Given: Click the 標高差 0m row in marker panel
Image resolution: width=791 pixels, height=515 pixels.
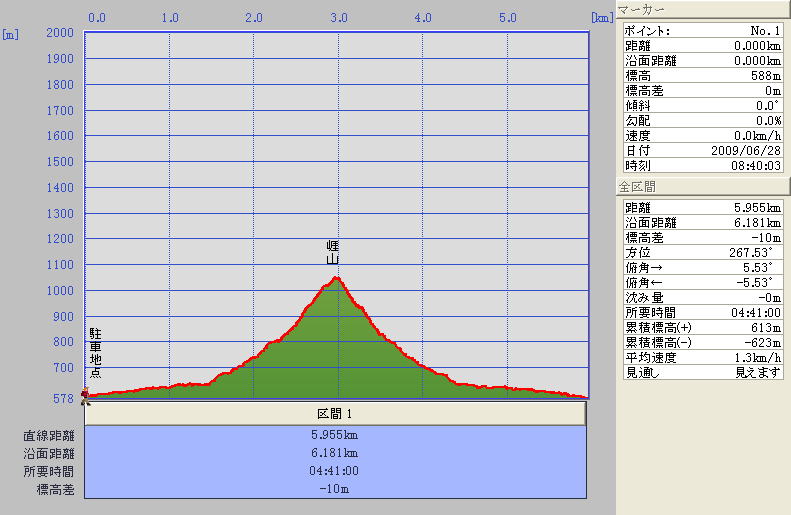Looking at the screenshot, I should pos(703,91).
